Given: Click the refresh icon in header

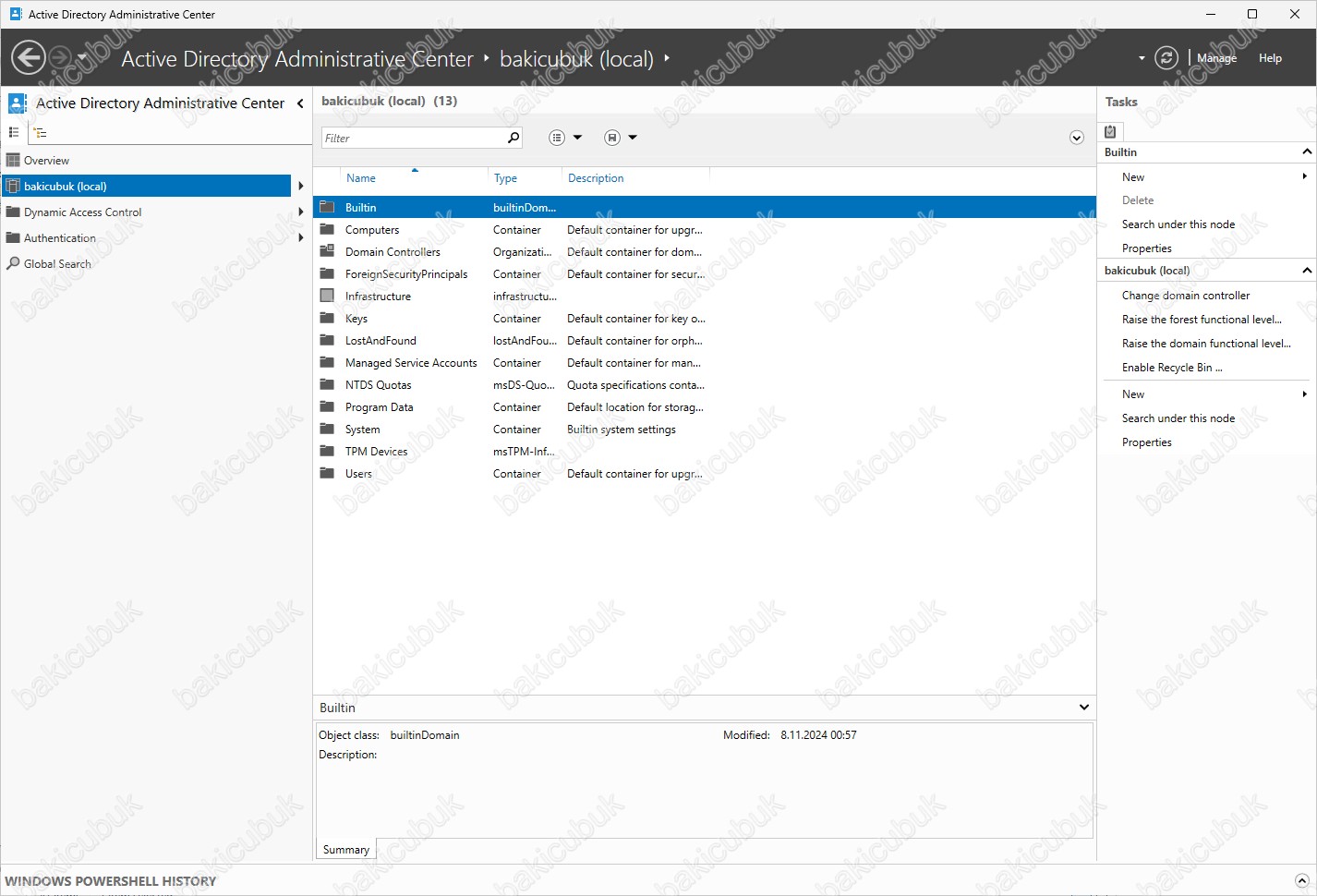Looking at the screenshot, I should coord(1166,57).
